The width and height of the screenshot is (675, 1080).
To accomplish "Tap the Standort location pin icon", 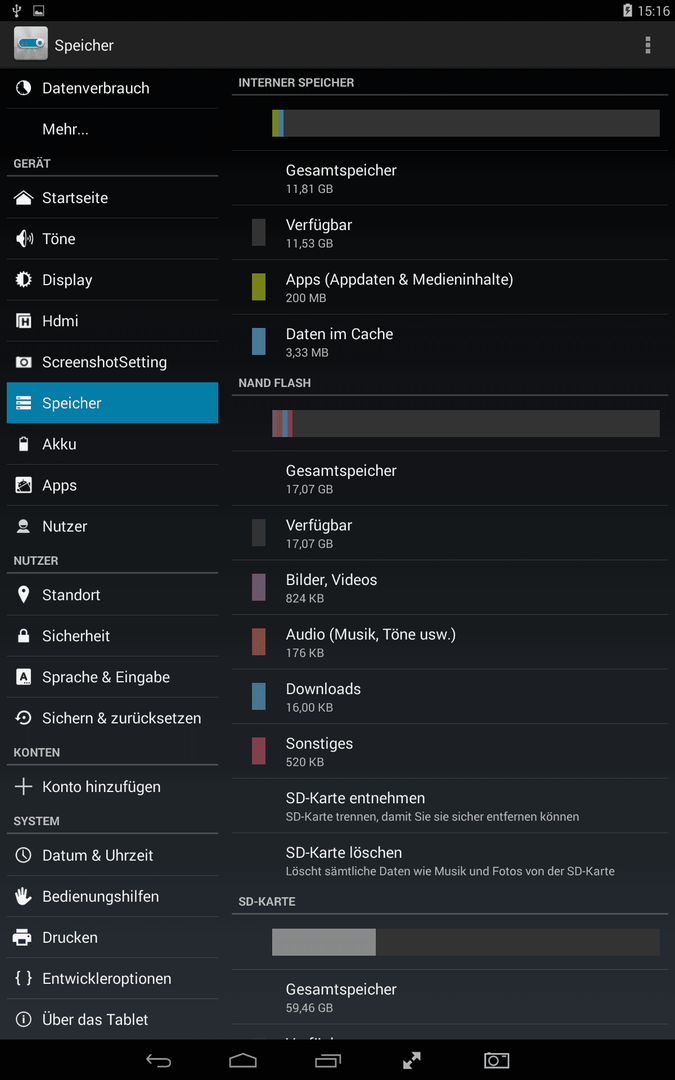I will (x=23, y=595).
